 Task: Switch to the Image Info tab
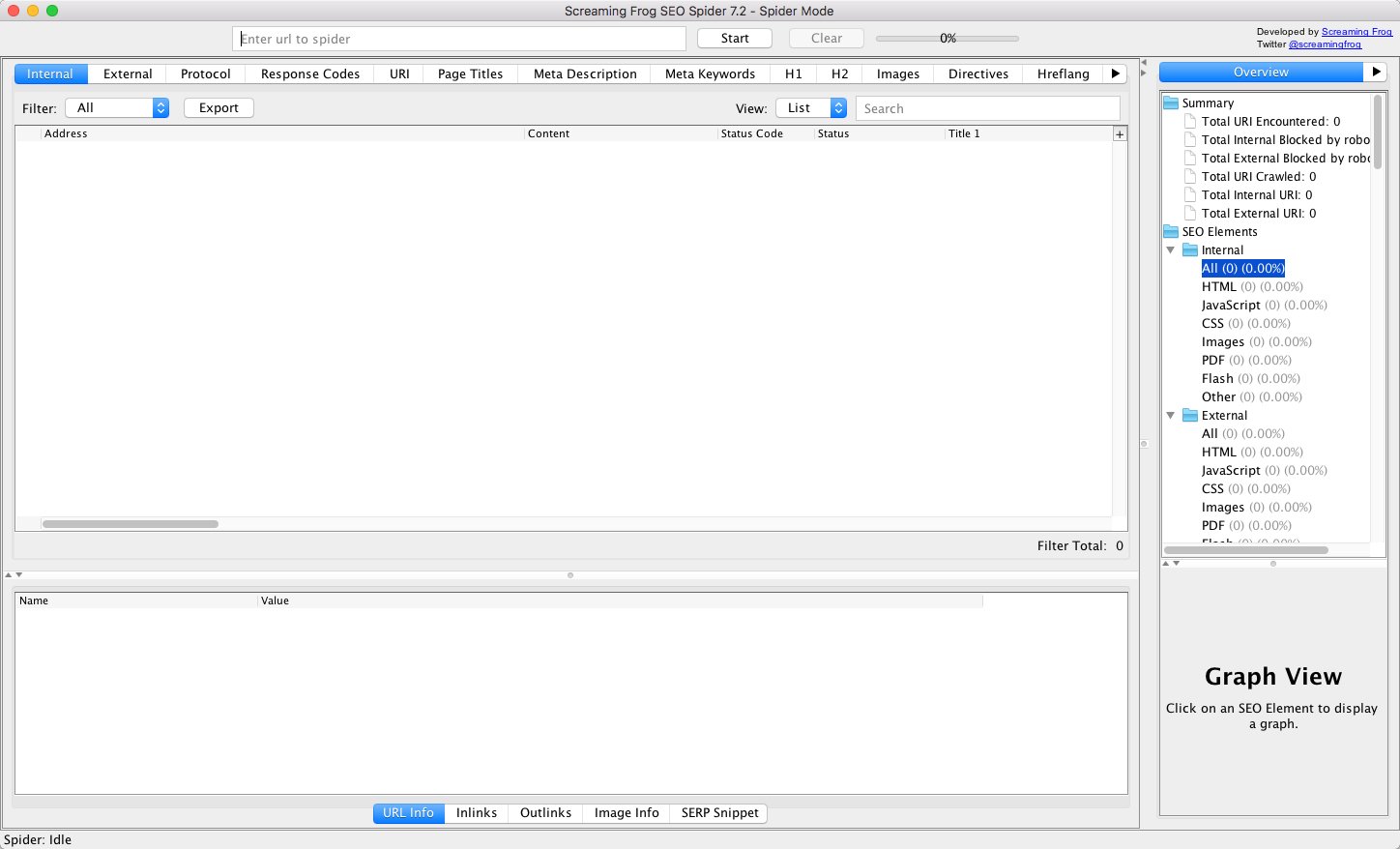click(627, 813)
